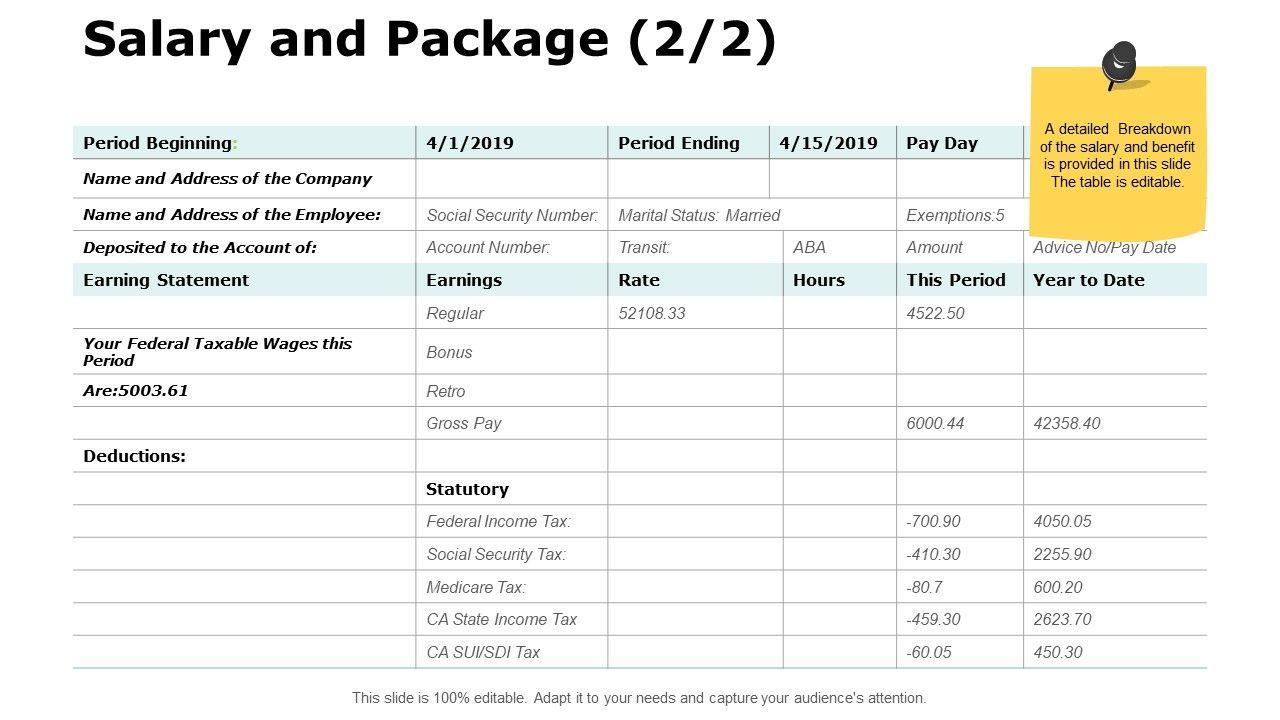The width and height of the screenshot is (1280, 720).
Task: Click the Regular rate value 52108.33
Action: (x=652, y=313)
